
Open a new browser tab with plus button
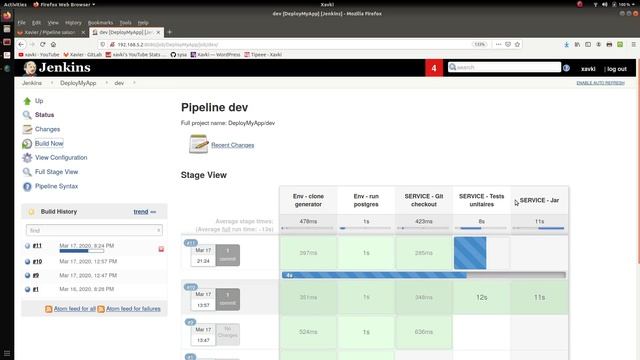pos(170,32)
